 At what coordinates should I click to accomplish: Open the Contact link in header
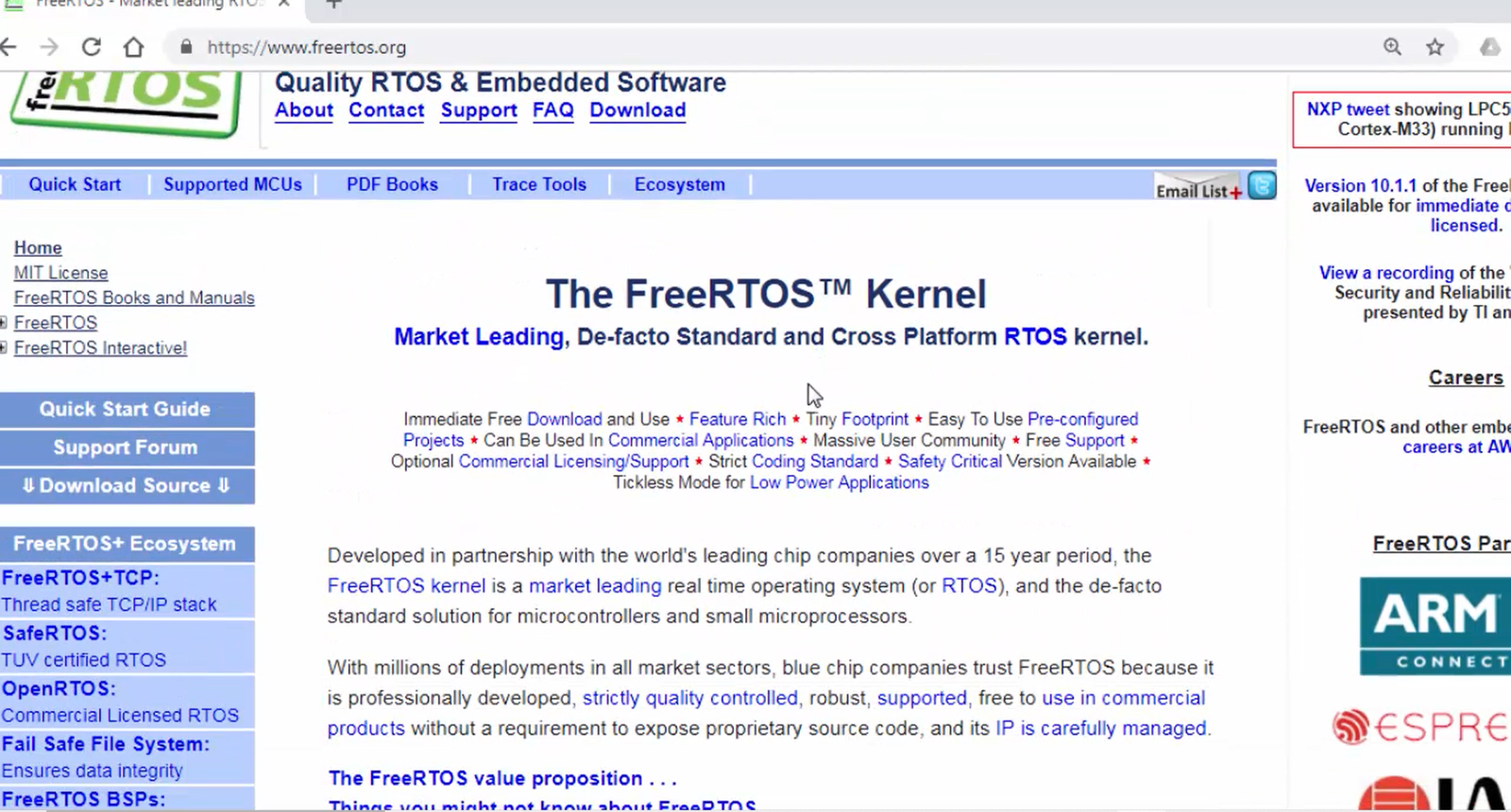tap(386, 110)
